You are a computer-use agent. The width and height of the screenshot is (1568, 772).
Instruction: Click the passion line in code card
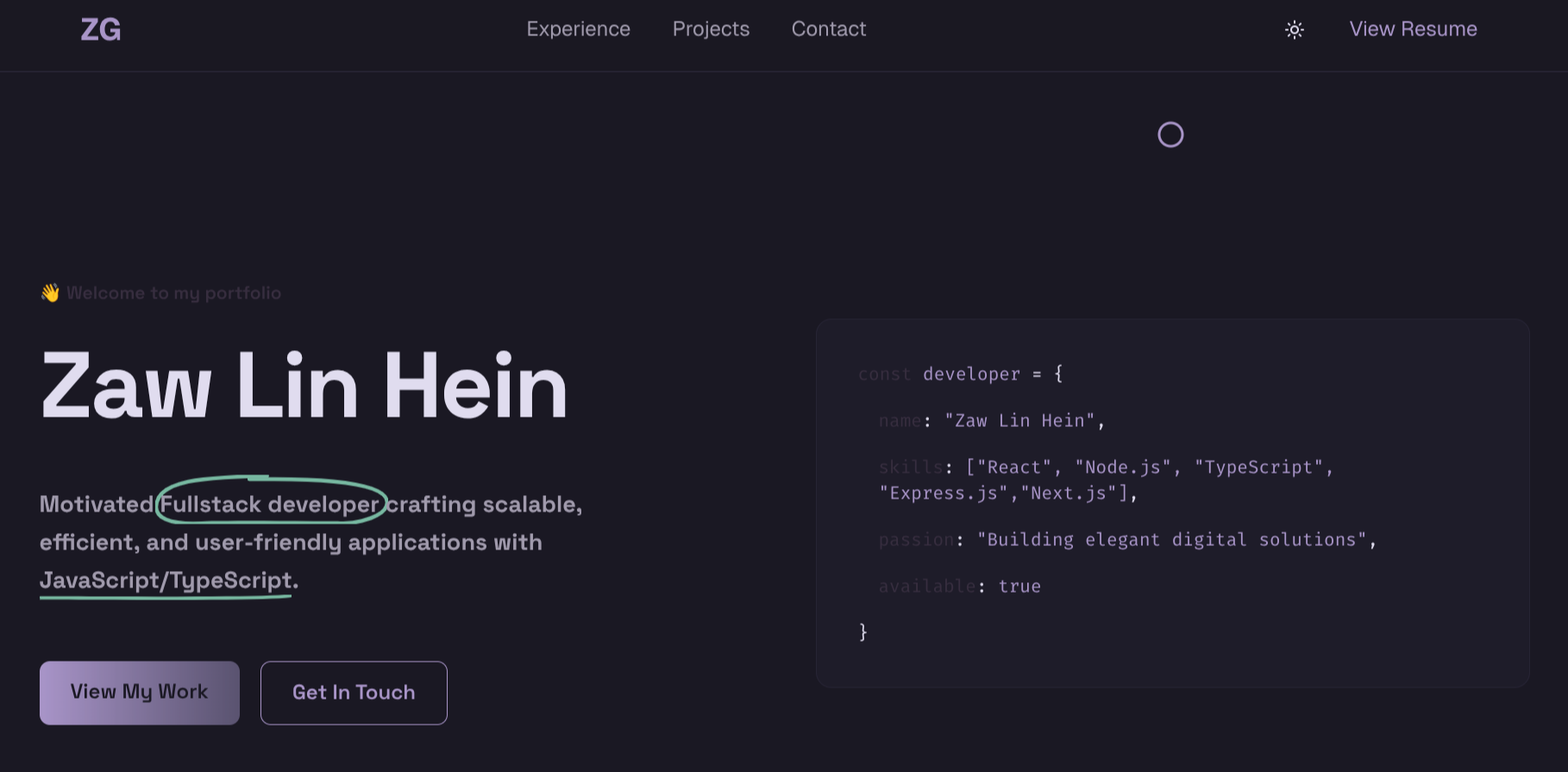[1126, 540]
